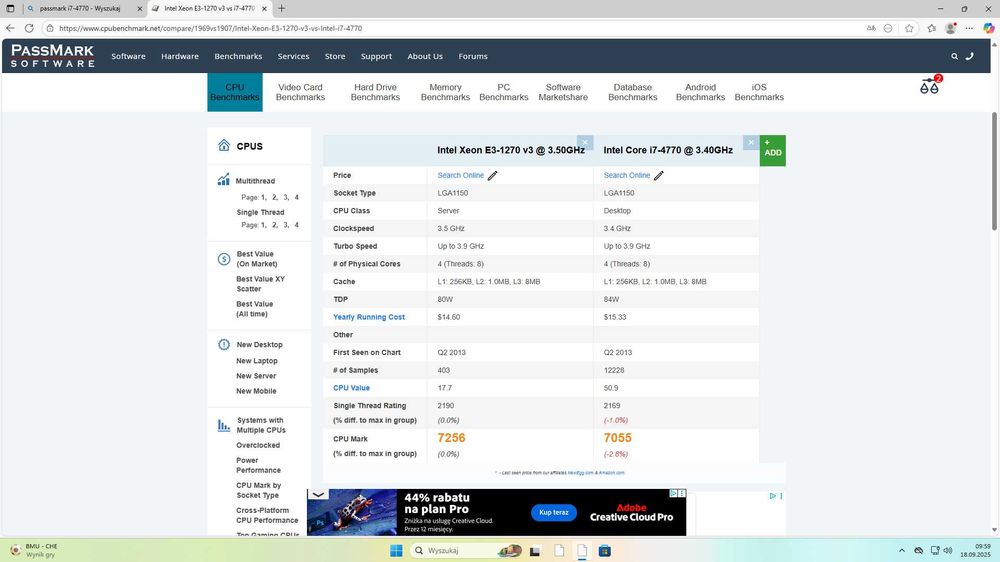The width and height of the screenshot is (1000, 562).
Task: Open the Services menu
Action: pyautogui.click(x=293, y=56)
